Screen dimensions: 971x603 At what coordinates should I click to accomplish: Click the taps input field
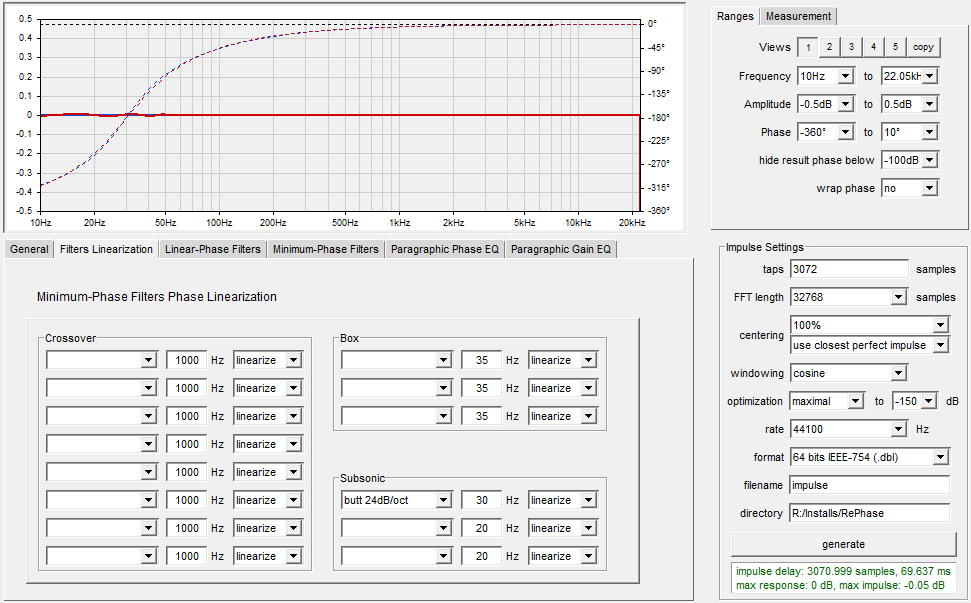(849, 269)
